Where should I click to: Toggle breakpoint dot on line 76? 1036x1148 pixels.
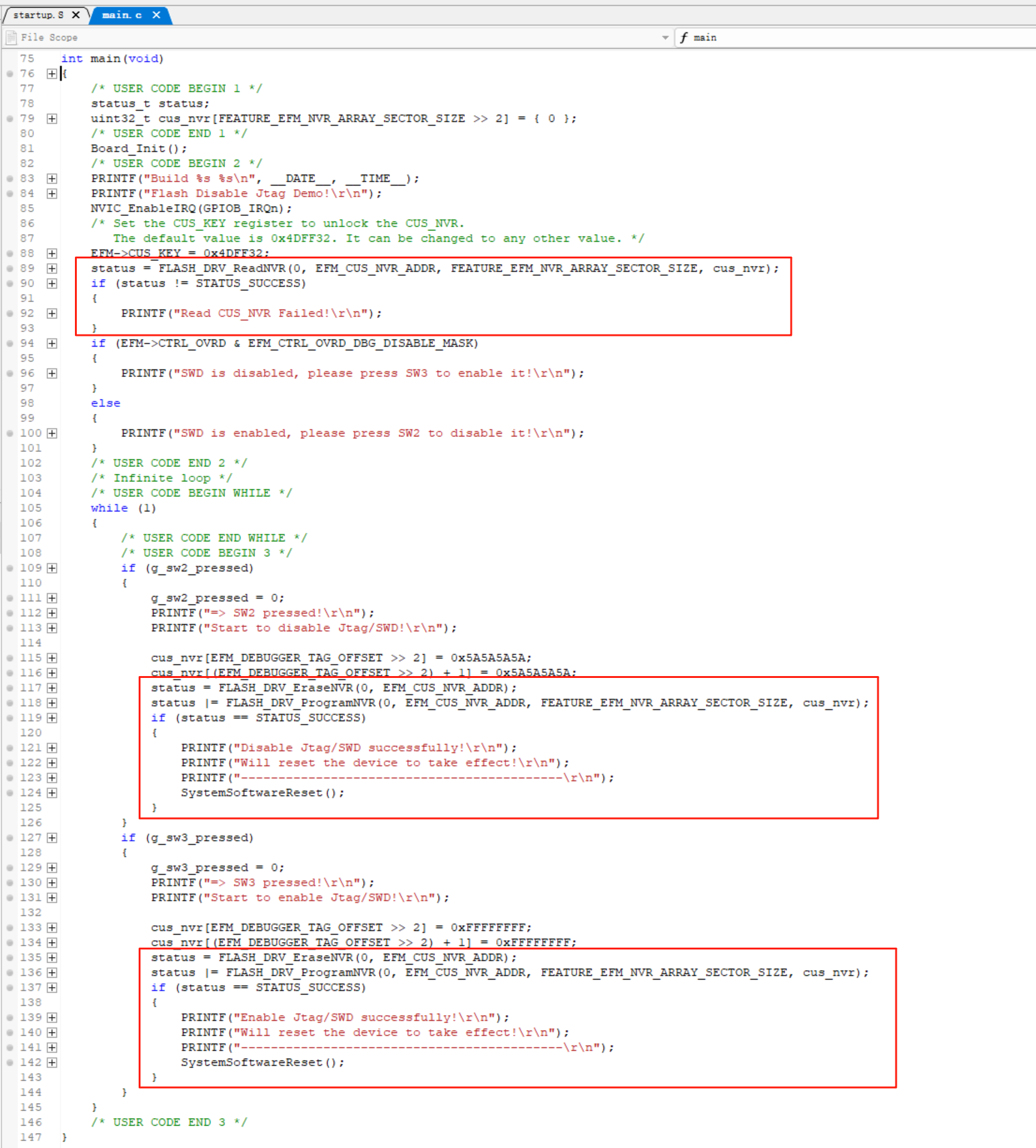point(10,74)
